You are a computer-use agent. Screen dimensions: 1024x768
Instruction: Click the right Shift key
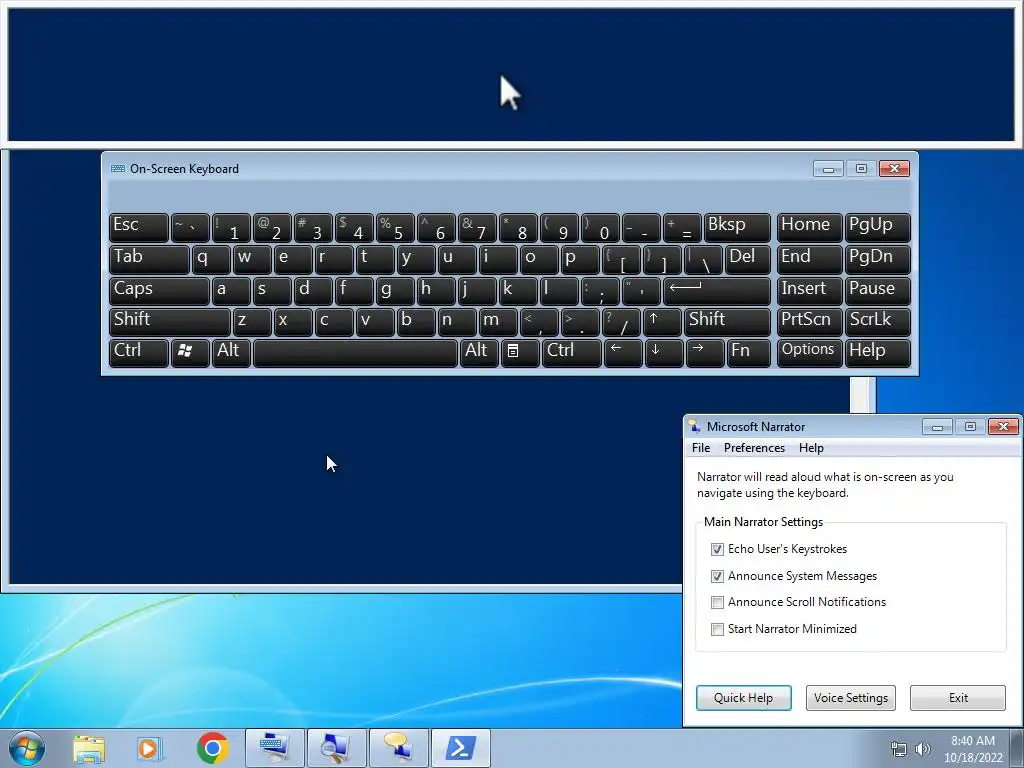point(728,322)
